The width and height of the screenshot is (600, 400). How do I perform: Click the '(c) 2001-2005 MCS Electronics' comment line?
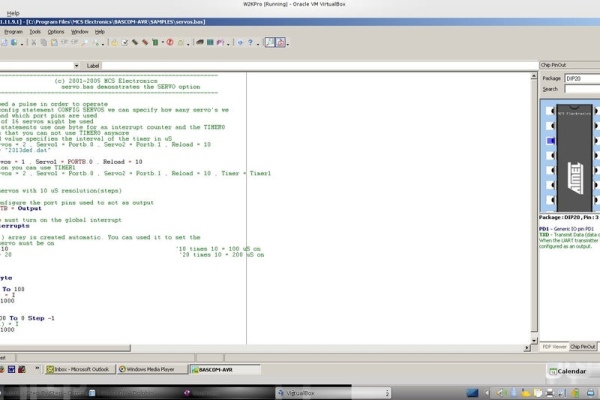(106, 81)
